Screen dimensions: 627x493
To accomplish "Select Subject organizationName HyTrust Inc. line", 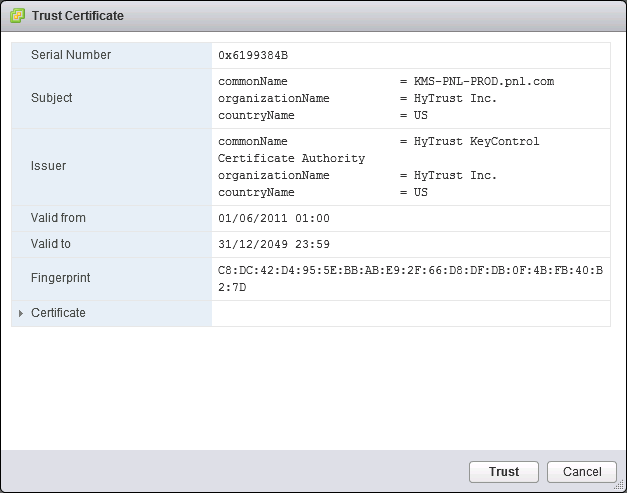I will (357, 98).
